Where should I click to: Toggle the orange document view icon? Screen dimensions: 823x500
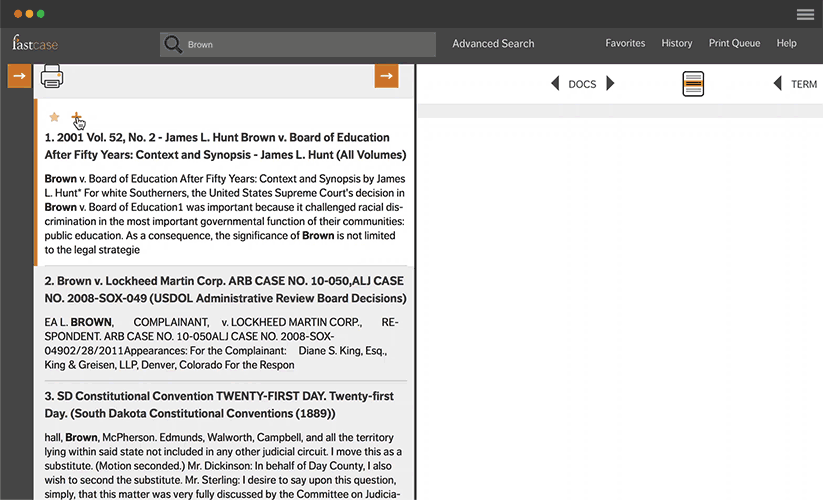pos(693,84)
